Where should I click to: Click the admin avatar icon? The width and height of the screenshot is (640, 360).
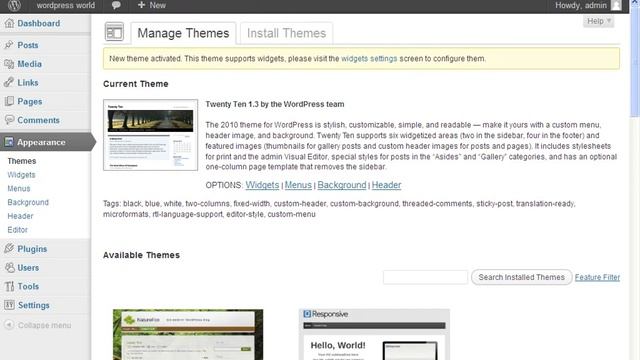pyautogui.click(x=616, y=5)
